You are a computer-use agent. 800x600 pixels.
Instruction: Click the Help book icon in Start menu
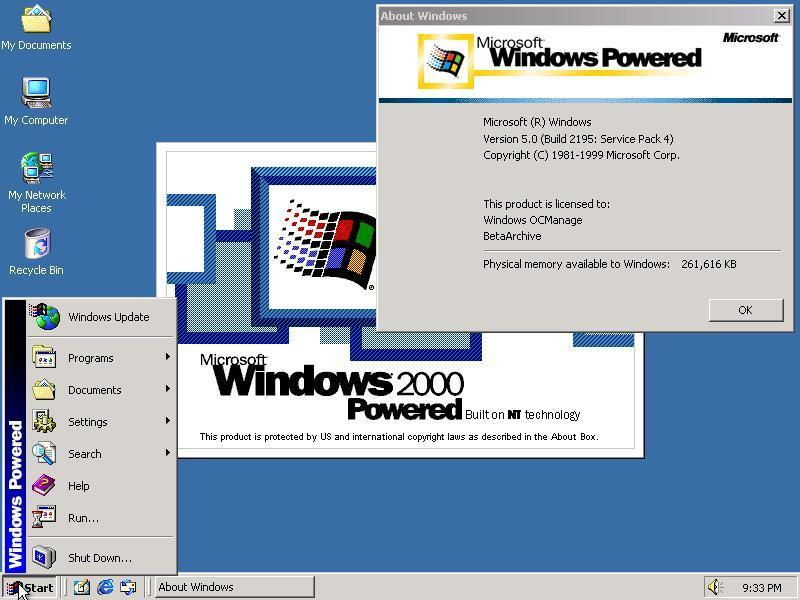(x=44, y=485)
